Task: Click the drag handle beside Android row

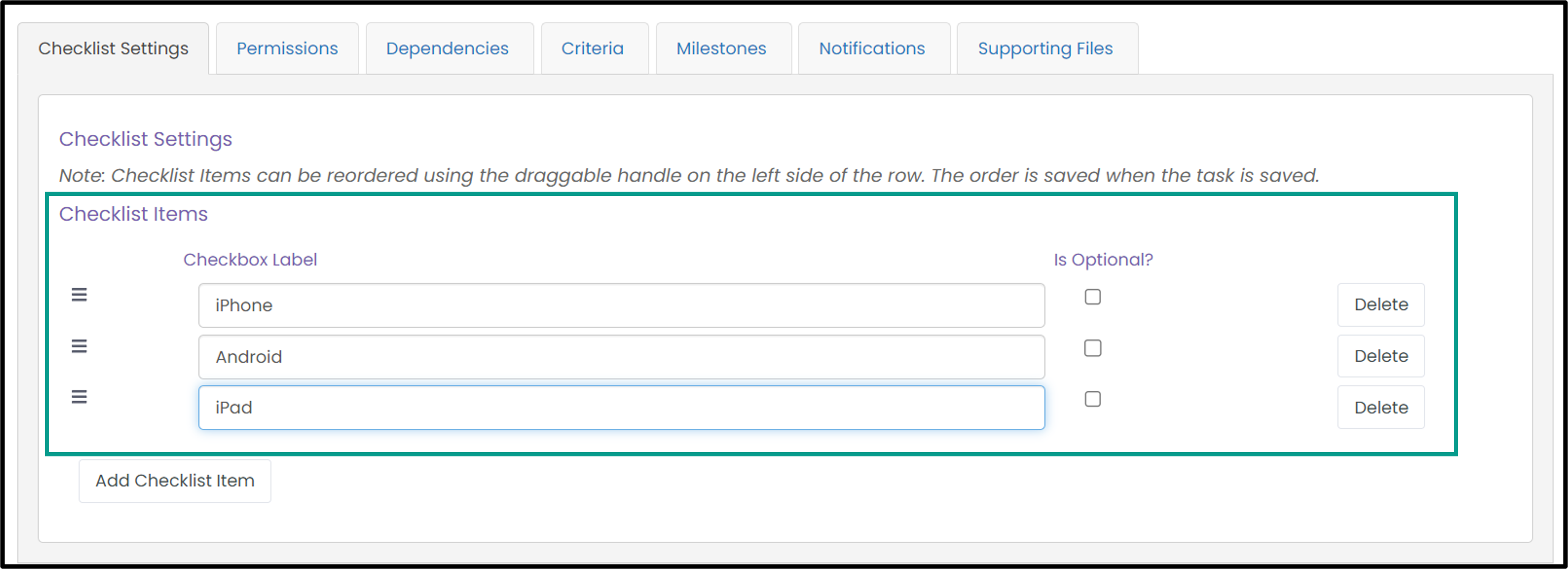Action: click(x=79, y=346)
